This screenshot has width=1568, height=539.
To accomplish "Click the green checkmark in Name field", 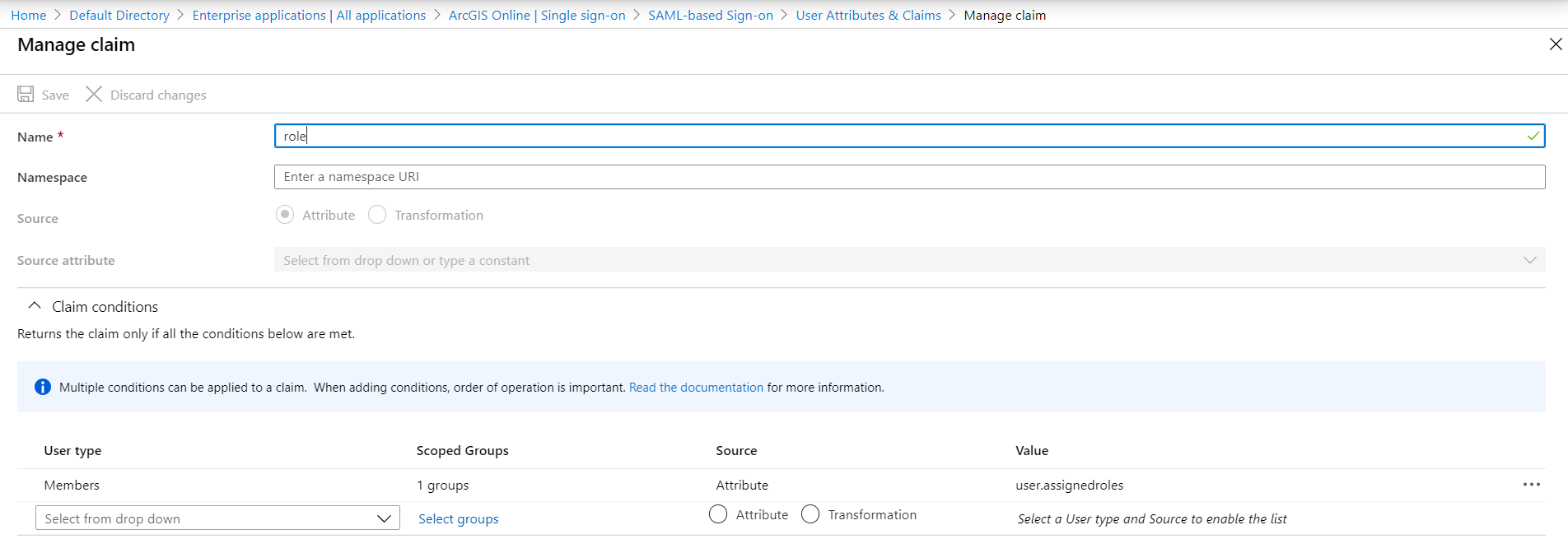I will pyautogui.click(x=1533, y=136).
